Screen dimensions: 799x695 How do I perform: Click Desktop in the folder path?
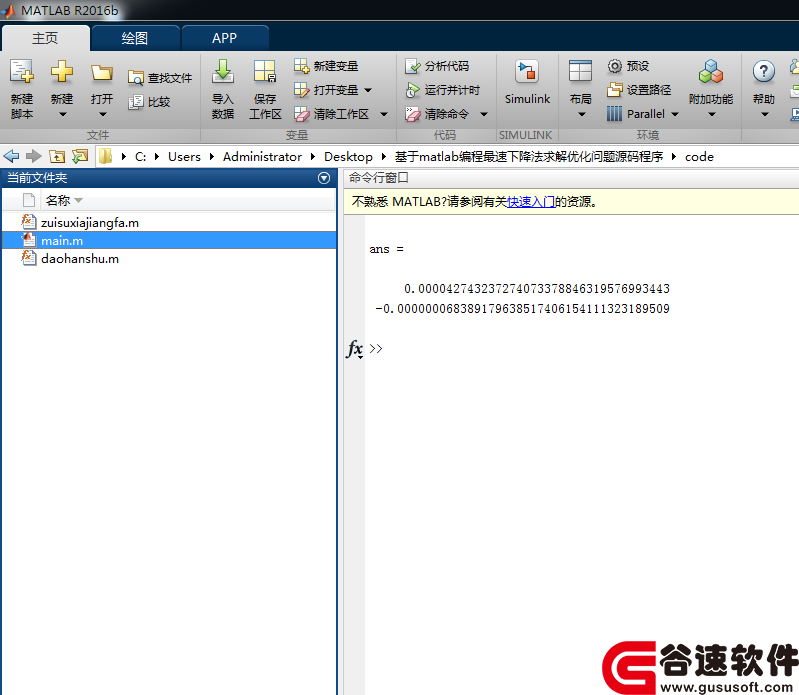pyautogui.click(x=348, y=156)
